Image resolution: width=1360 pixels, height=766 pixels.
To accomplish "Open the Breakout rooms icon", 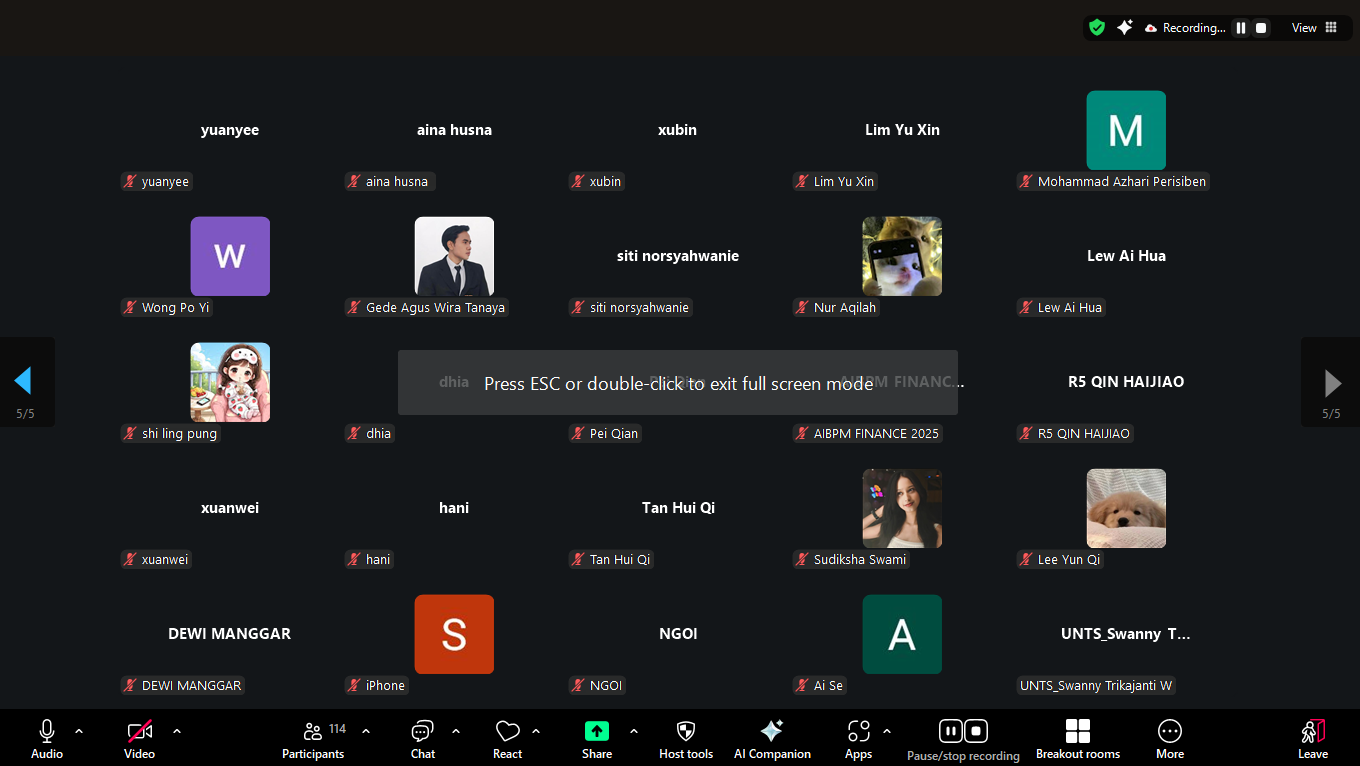I will pos(1077,731).
